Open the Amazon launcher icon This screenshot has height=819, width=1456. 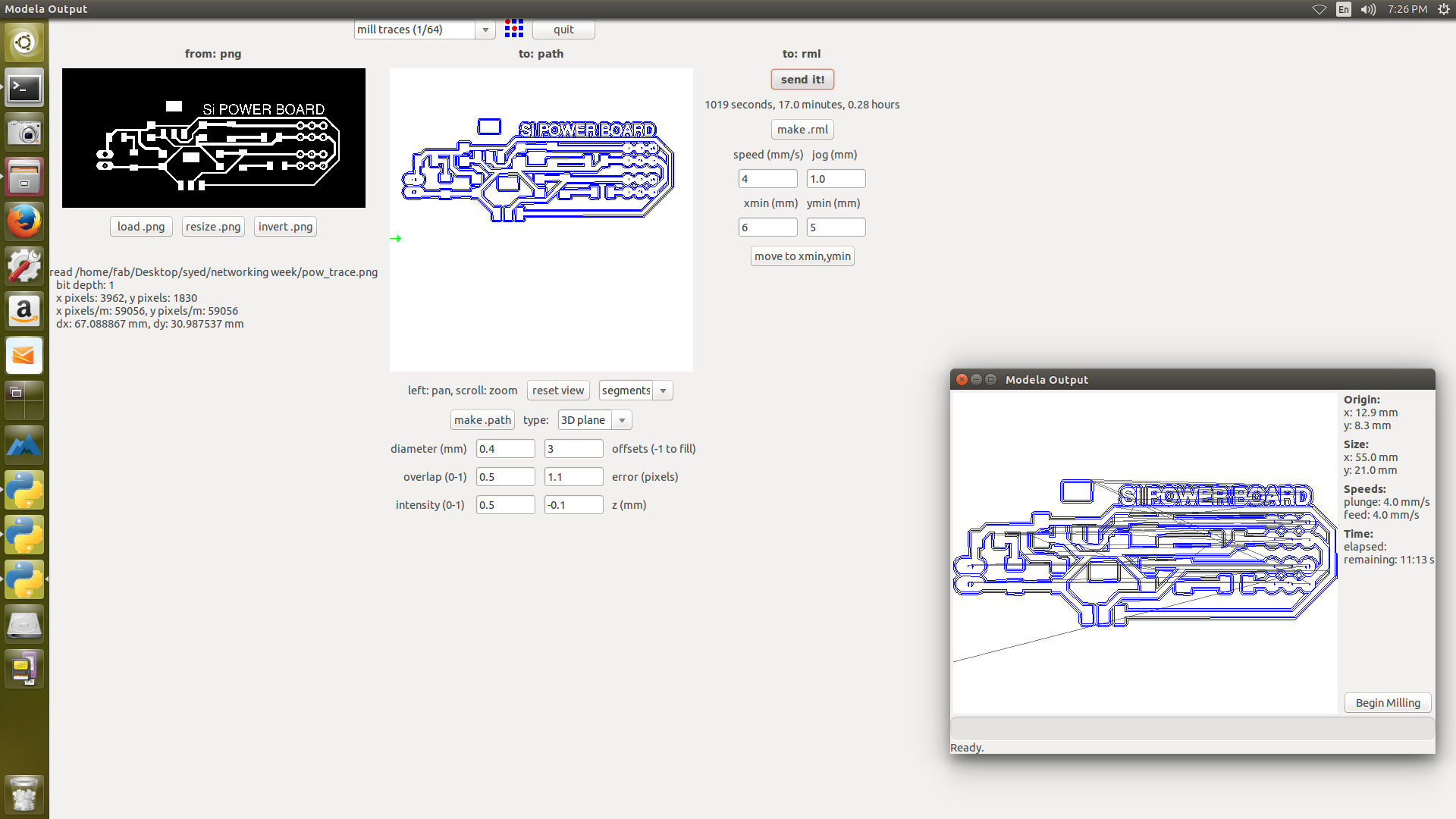point(24,311)
